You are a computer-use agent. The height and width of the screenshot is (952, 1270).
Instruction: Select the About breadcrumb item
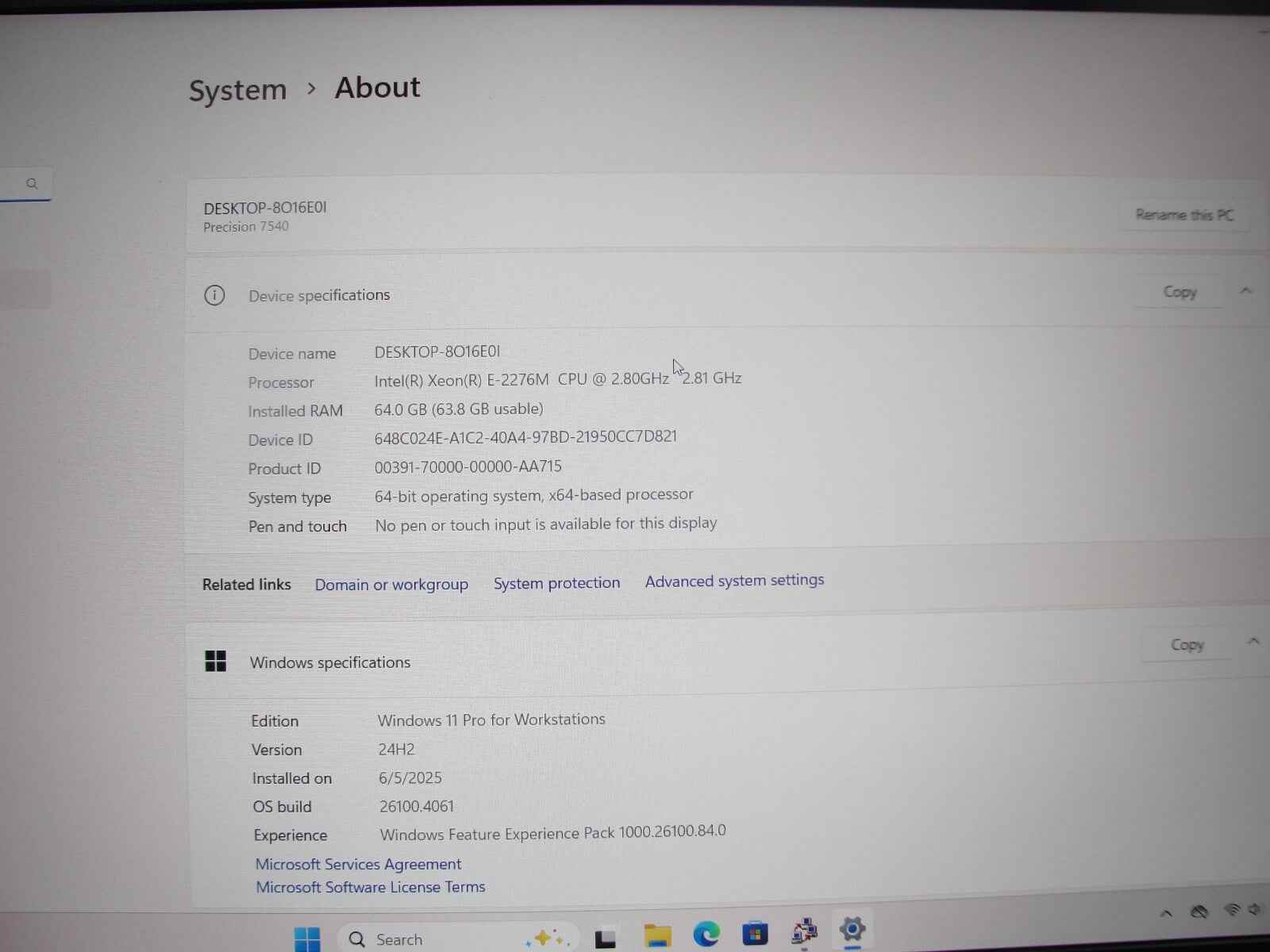377,87
